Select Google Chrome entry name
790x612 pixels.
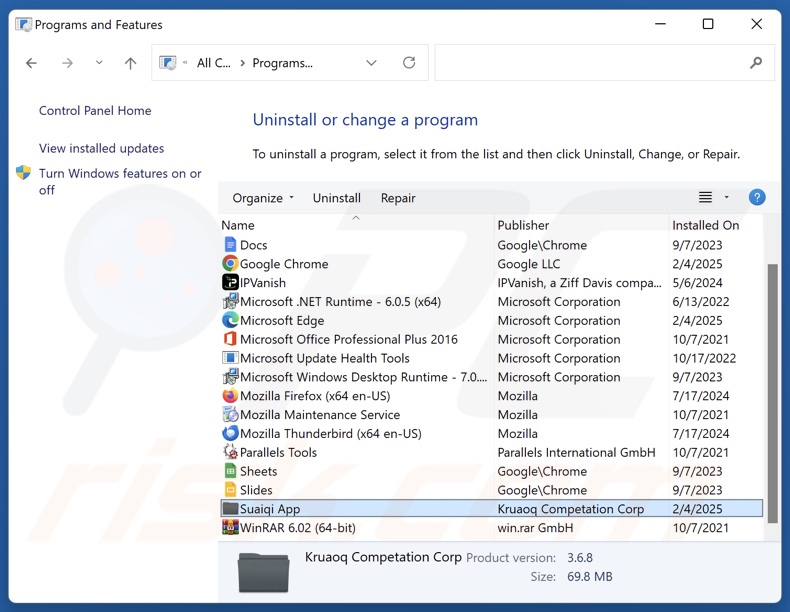tap(284, 263)
